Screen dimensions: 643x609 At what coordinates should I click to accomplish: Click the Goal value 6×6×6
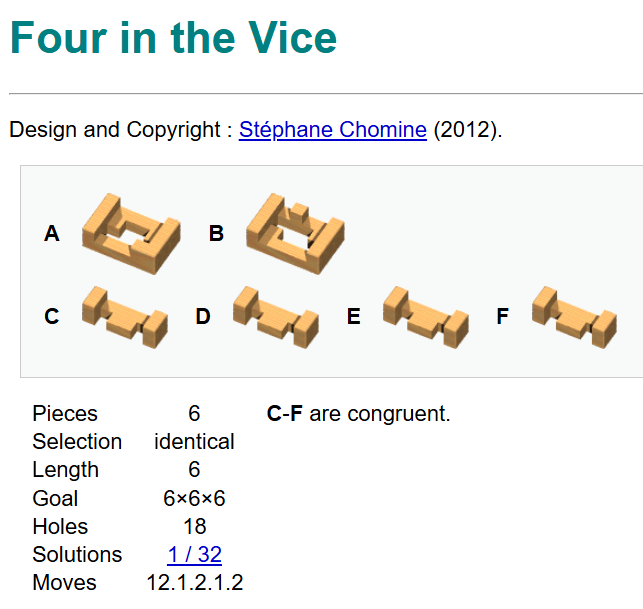pos(194,498)
